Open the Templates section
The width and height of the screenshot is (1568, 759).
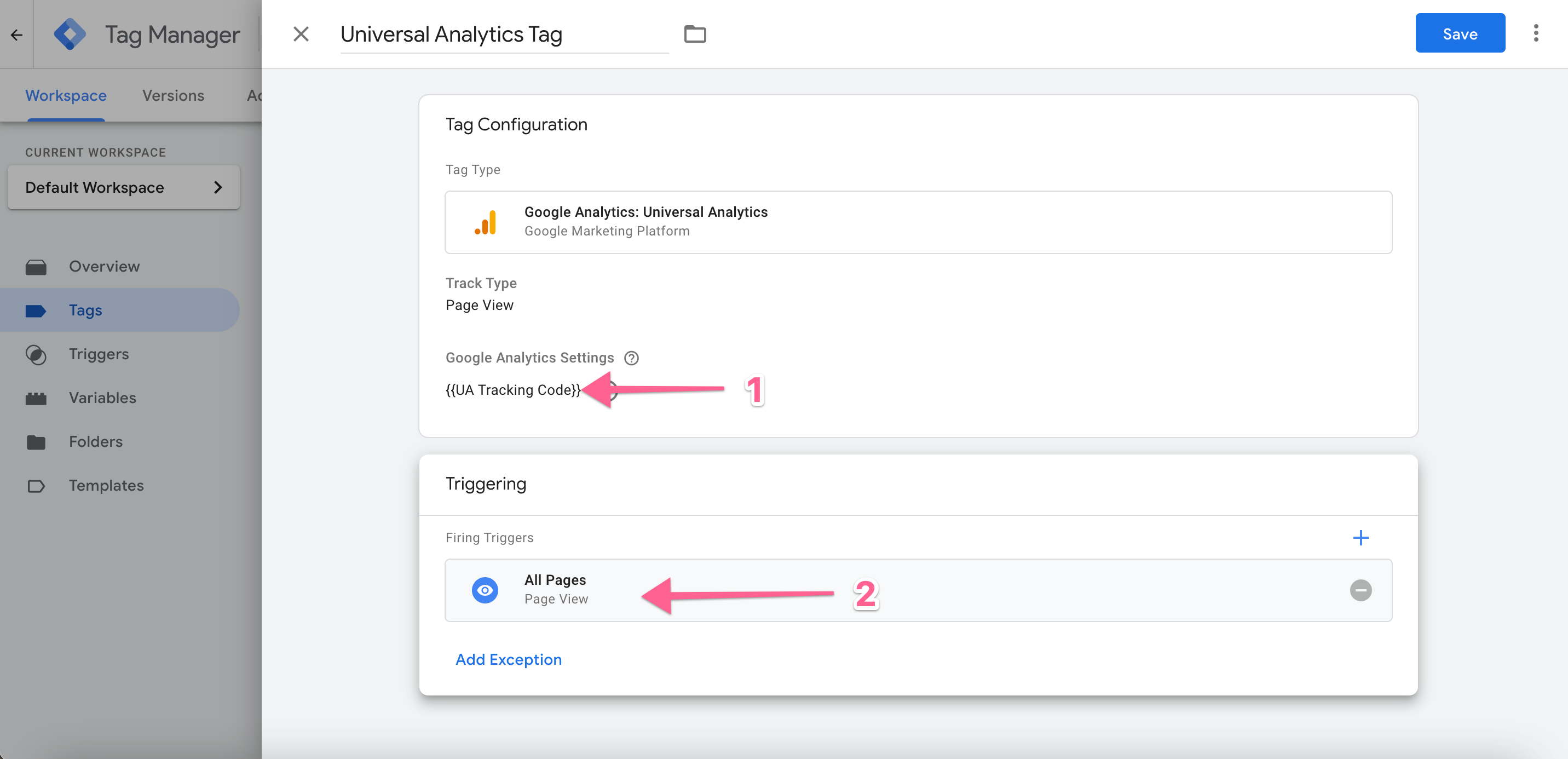(106, 486)
